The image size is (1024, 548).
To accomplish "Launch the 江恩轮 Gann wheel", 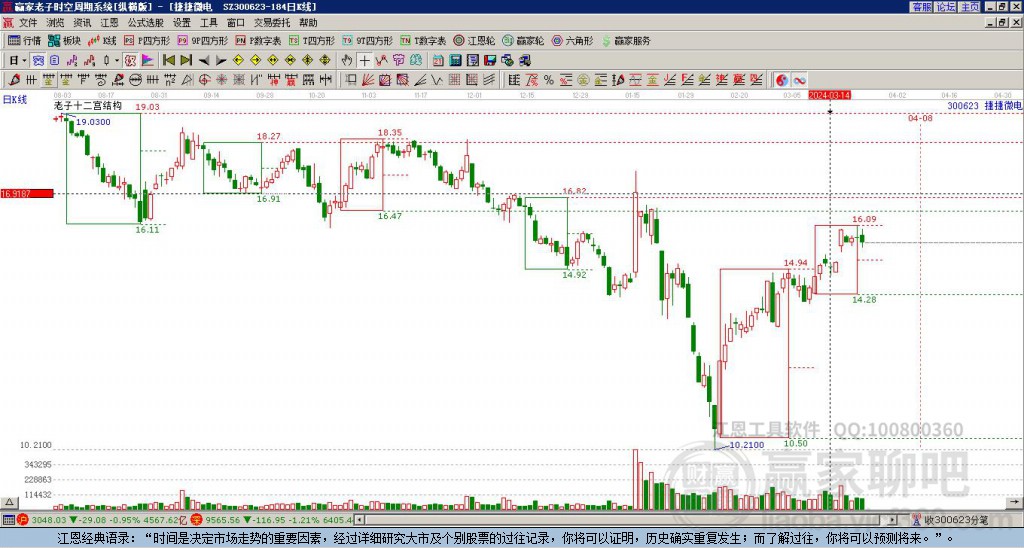I will 474,40.
